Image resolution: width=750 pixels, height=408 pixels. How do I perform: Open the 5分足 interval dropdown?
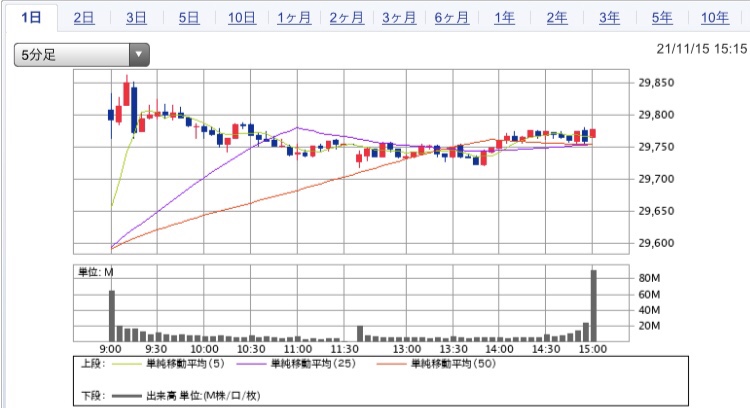click(x=82, y=55)
